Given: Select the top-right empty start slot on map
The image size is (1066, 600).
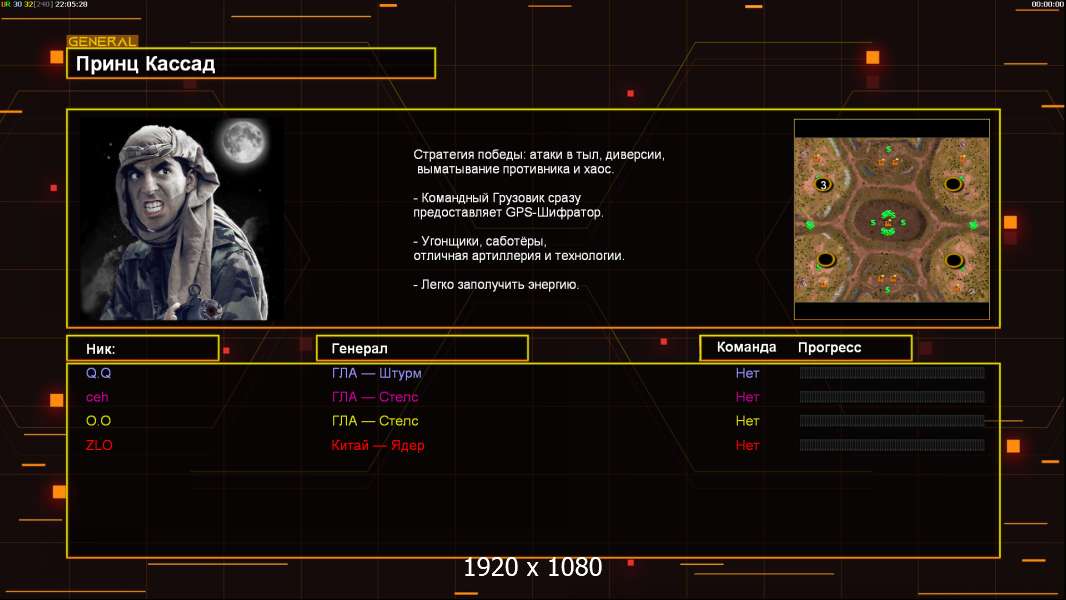Looking at the screenshot, I should [x=953, y=184].
